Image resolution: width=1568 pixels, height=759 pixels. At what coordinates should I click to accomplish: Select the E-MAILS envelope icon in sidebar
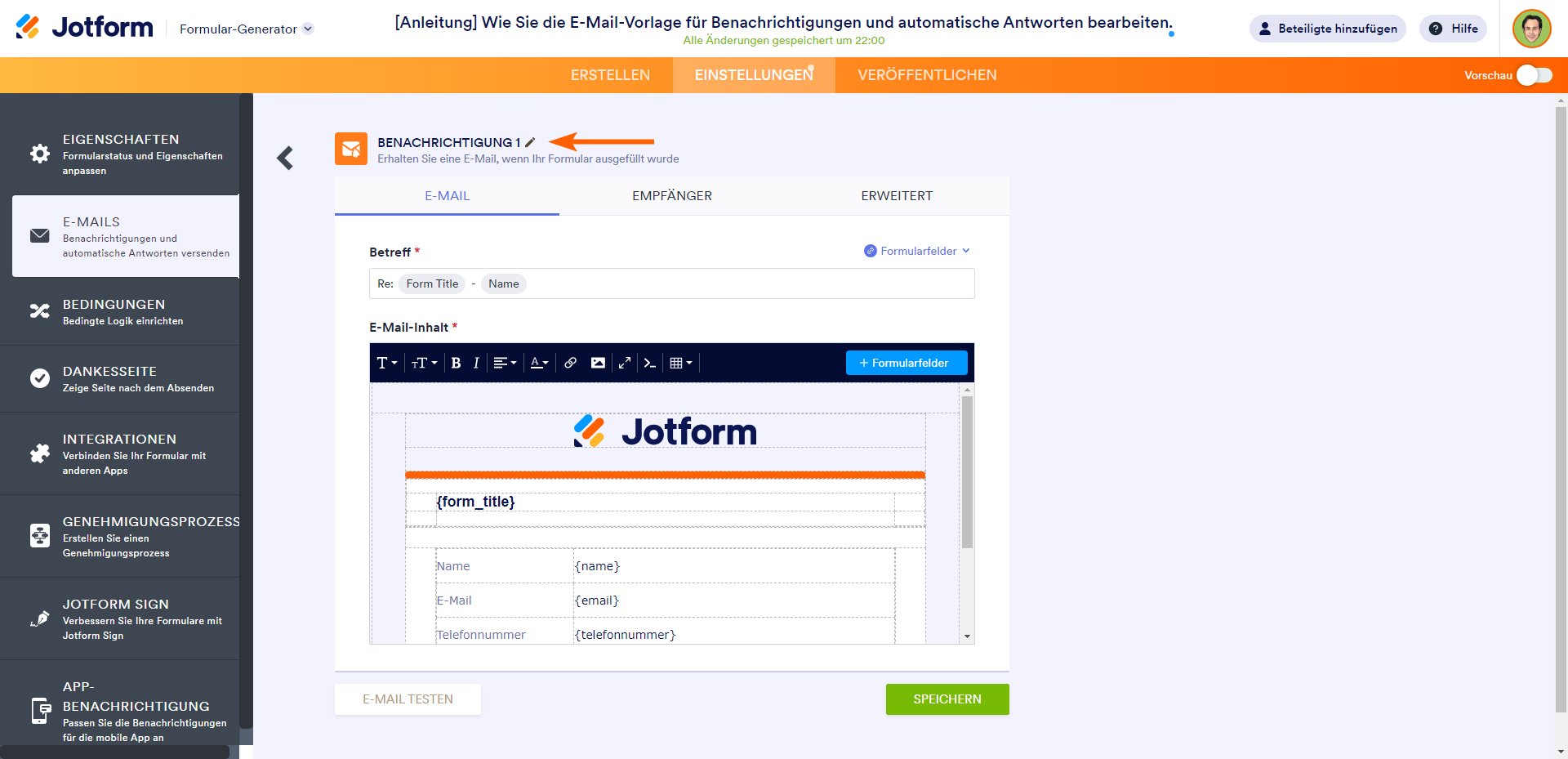(x=40, y=236)
